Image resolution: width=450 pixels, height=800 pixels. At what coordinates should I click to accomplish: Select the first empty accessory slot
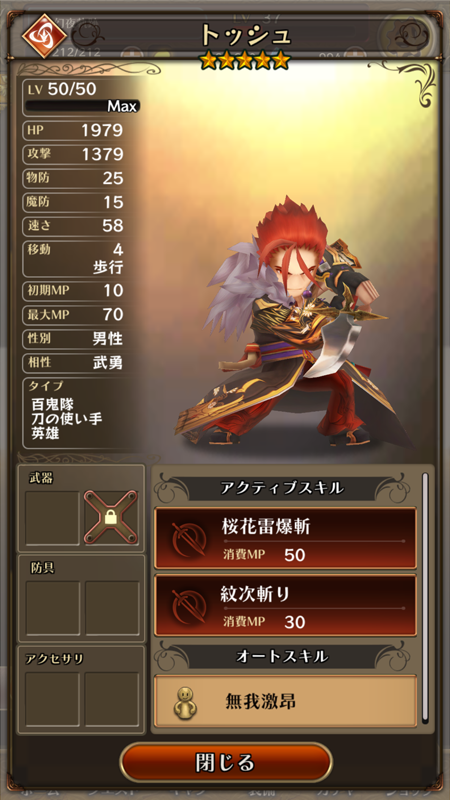[x=53, y=699]
